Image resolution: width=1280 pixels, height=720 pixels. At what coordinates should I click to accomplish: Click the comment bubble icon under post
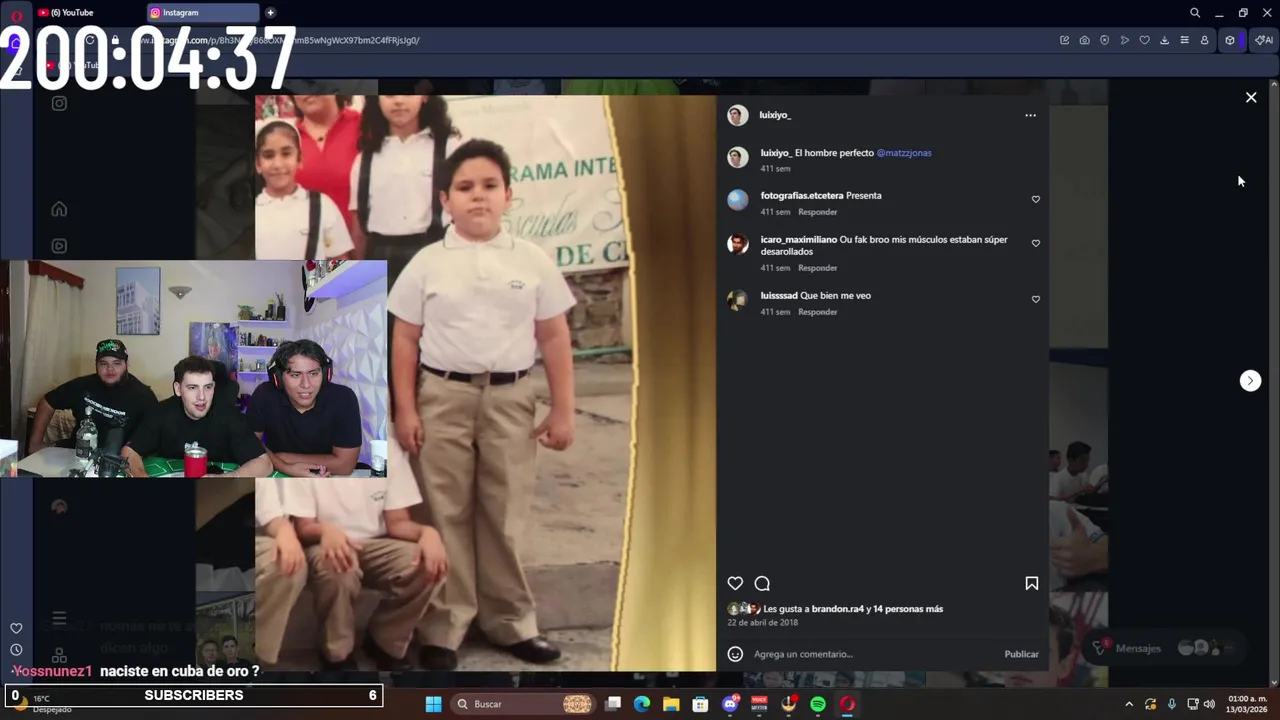(x=762, y=583)
